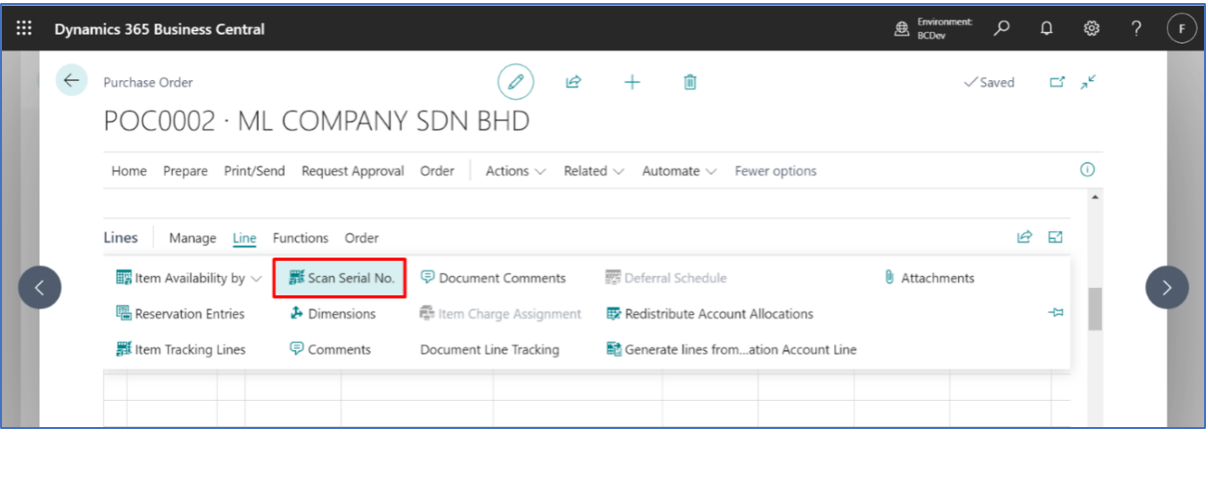Click the pencil edit icon

point(516,82)
